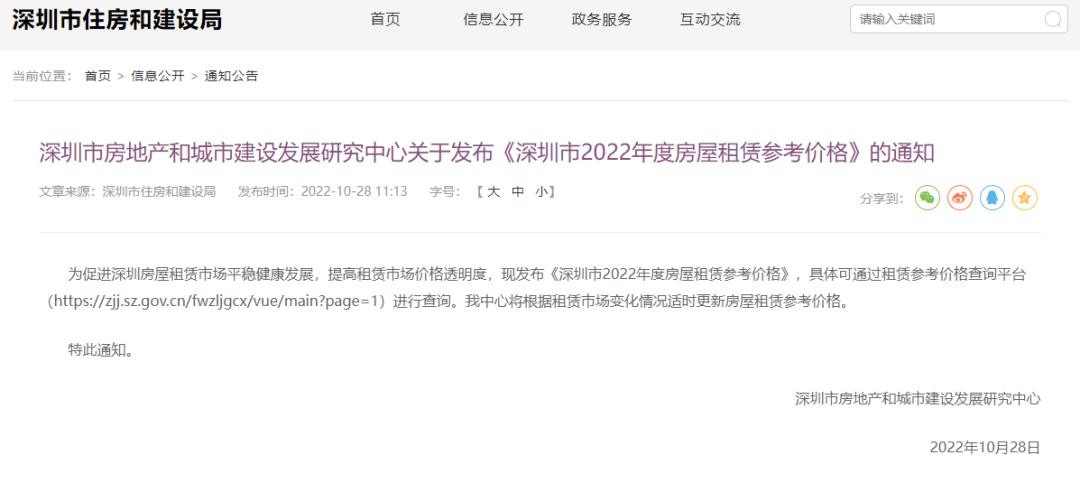Share article to QQ icon
Viewport: 1080px width, 492px height.
point(992,198)
